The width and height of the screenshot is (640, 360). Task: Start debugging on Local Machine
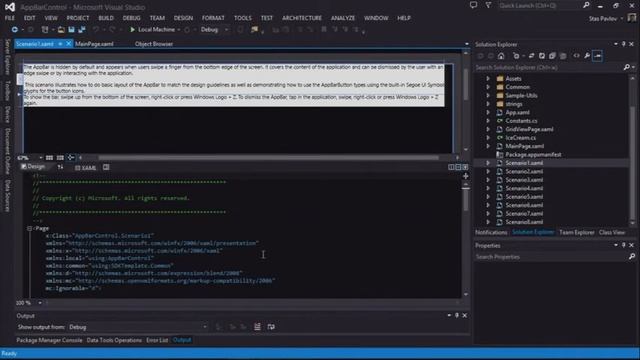point(152,29)
